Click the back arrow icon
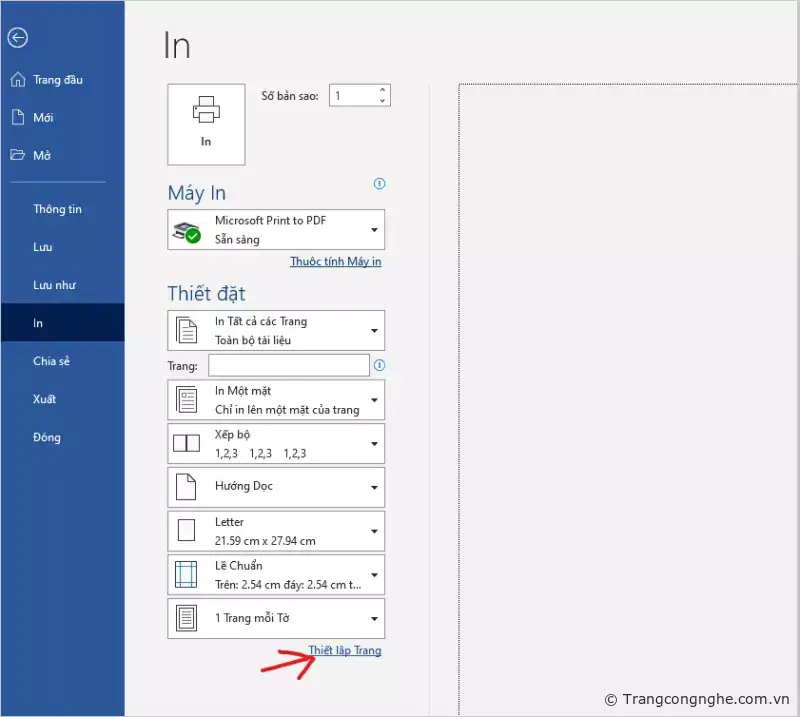This screenshot has width=800, height=717. point(17,38)
